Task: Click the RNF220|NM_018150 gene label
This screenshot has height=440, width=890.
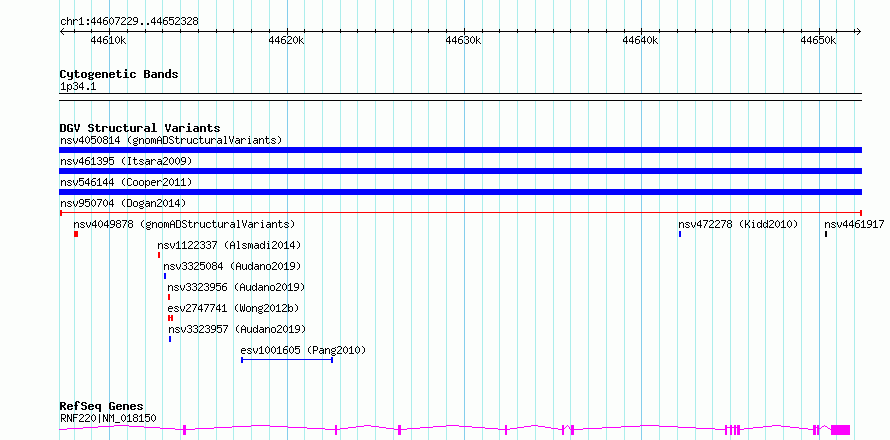Action: coord(108,419)
